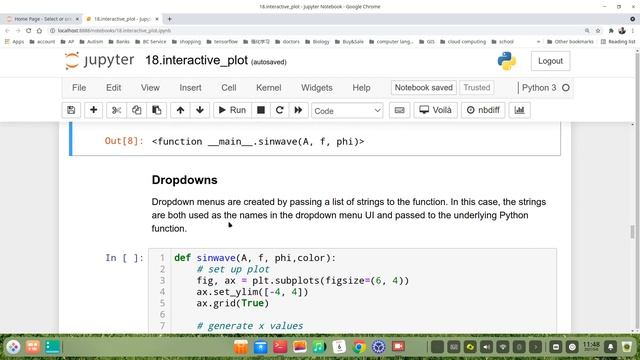Open the shopping bookmarks folder
640x360 pixels.
[x=187, y=42]
